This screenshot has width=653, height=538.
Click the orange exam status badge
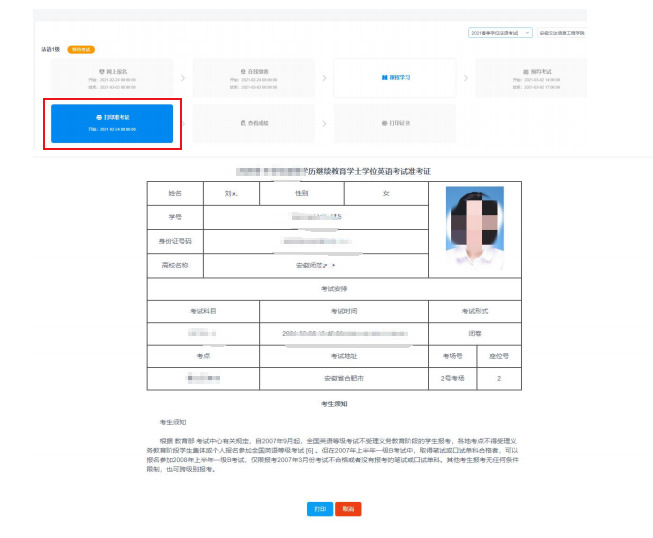pos(80,49)
